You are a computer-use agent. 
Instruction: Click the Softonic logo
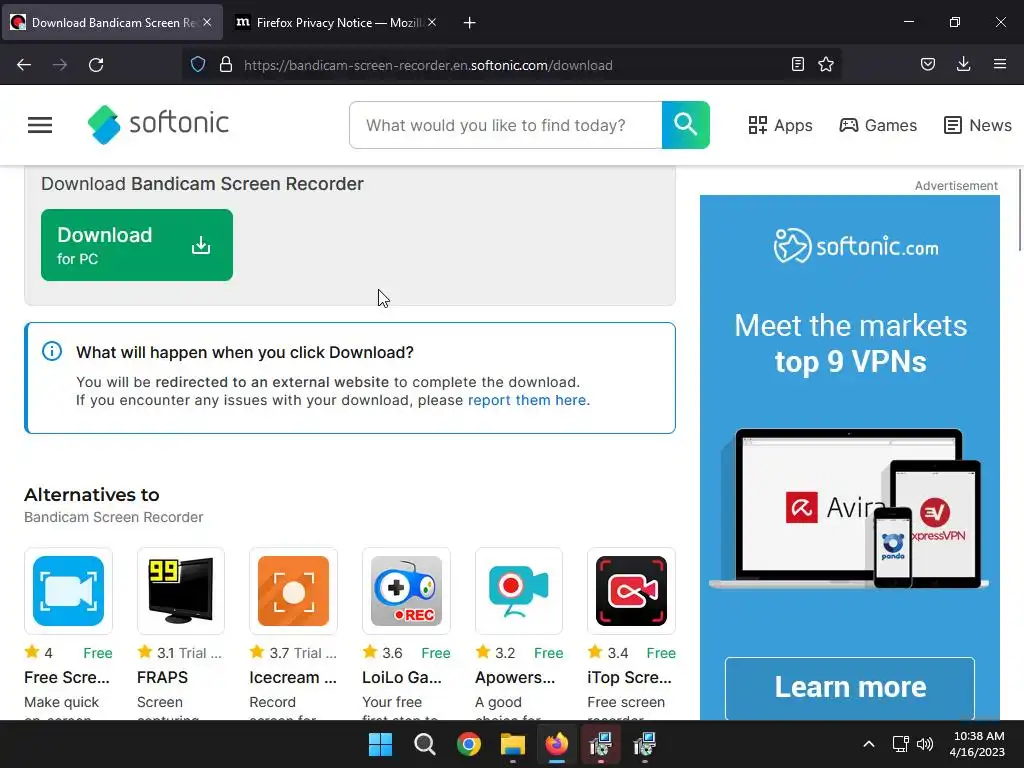click(158, 124)
